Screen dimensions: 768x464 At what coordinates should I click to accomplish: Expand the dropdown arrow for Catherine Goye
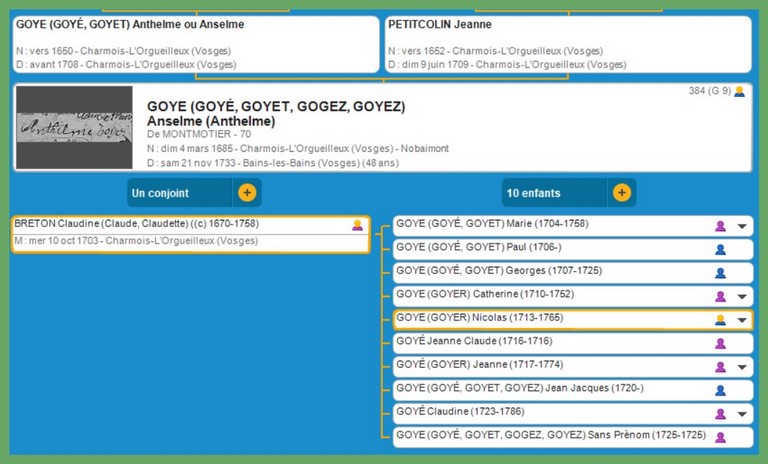coord(742,297)
